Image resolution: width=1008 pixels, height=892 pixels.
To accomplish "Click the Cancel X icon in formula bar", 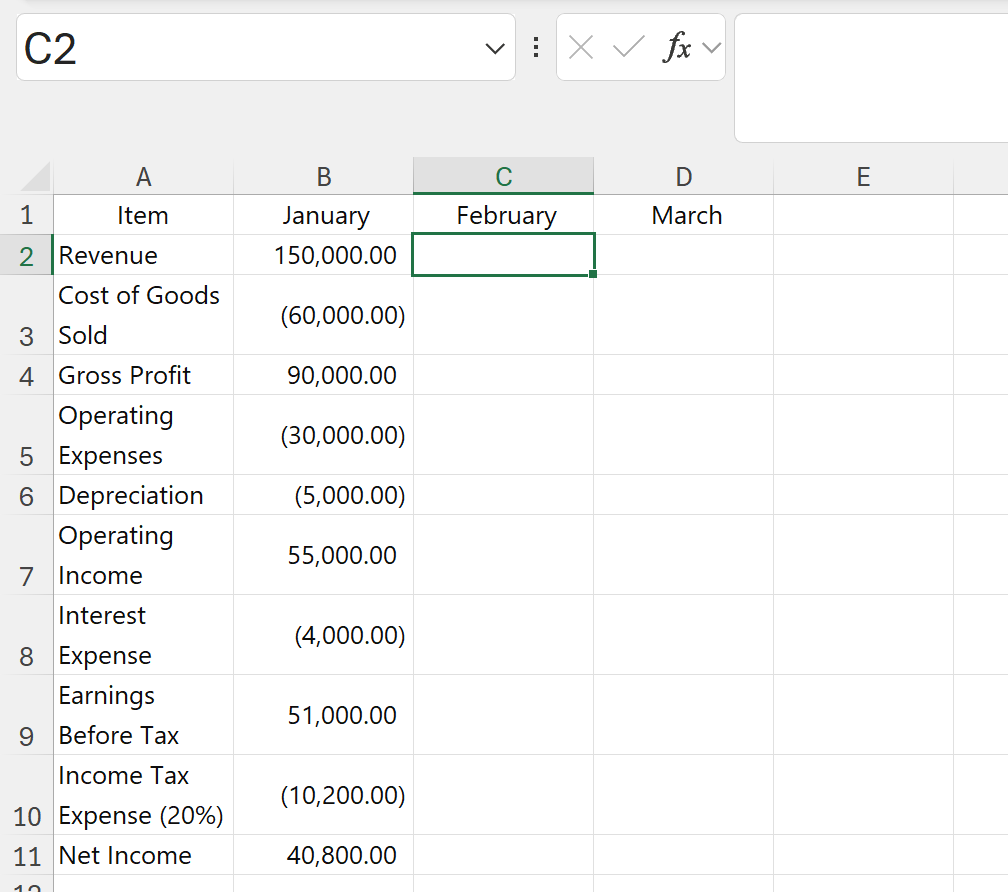I will 581,47.
